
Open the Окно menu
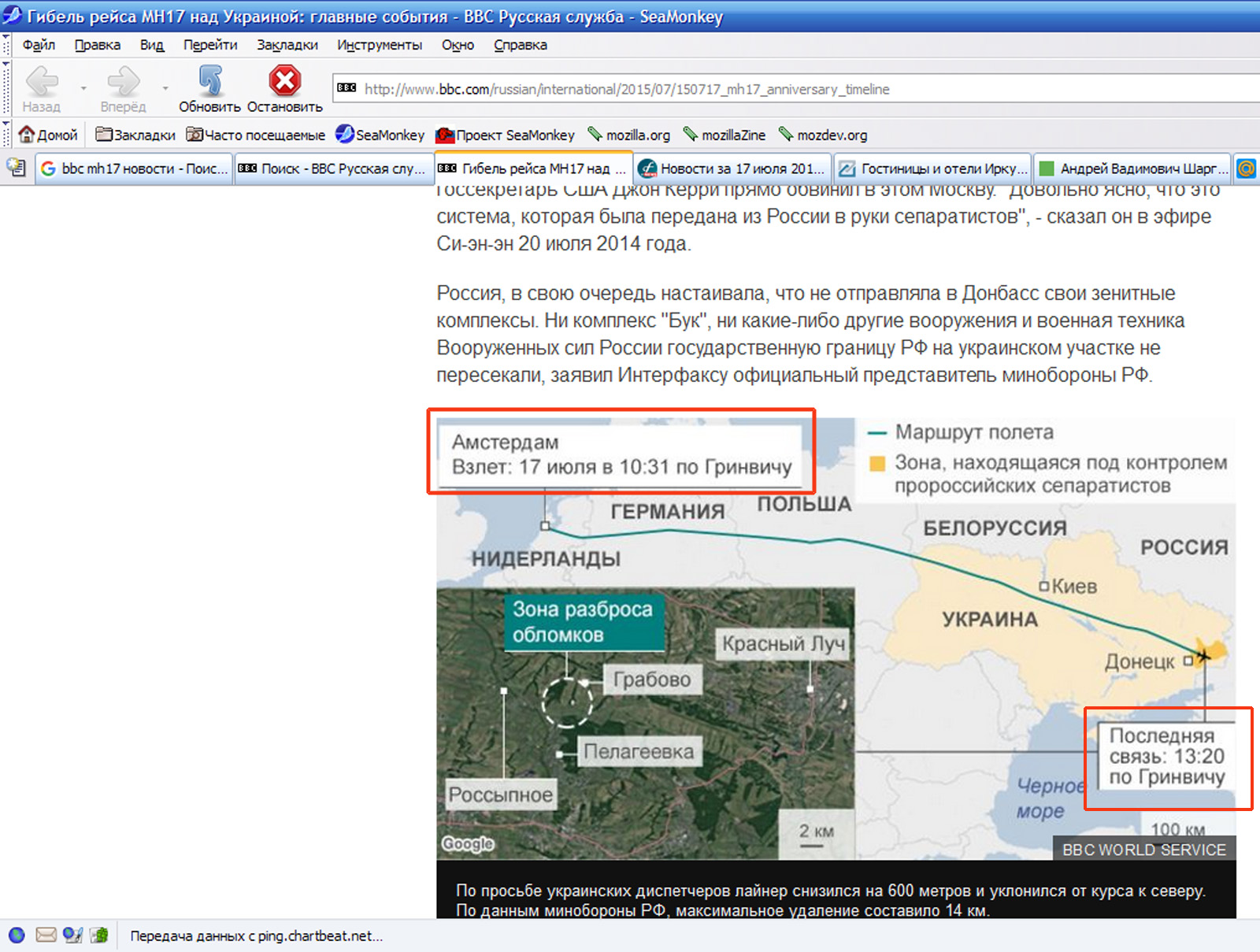458,45
